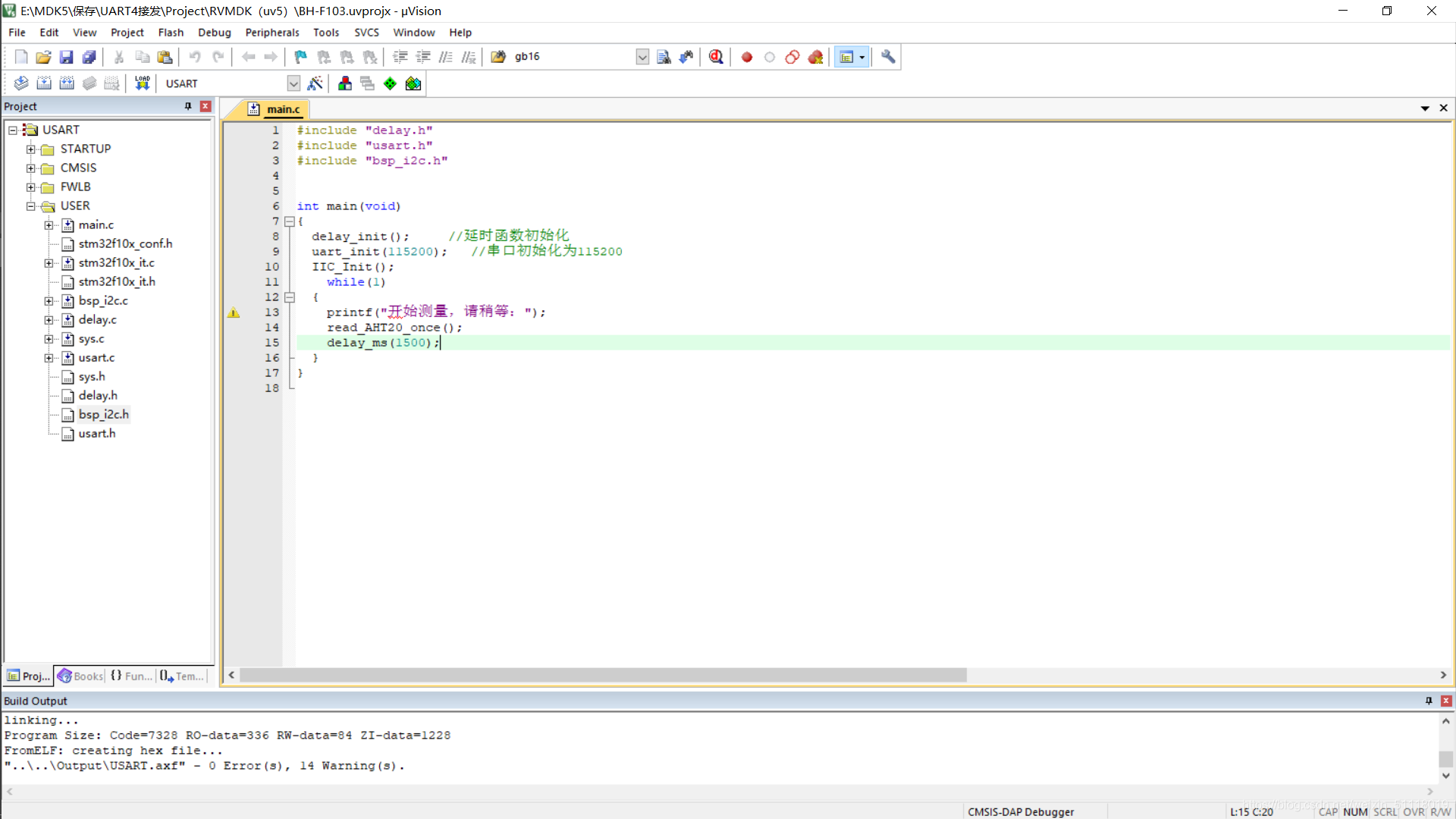Open the gb16 find combo box dropdown

point(642,57)
